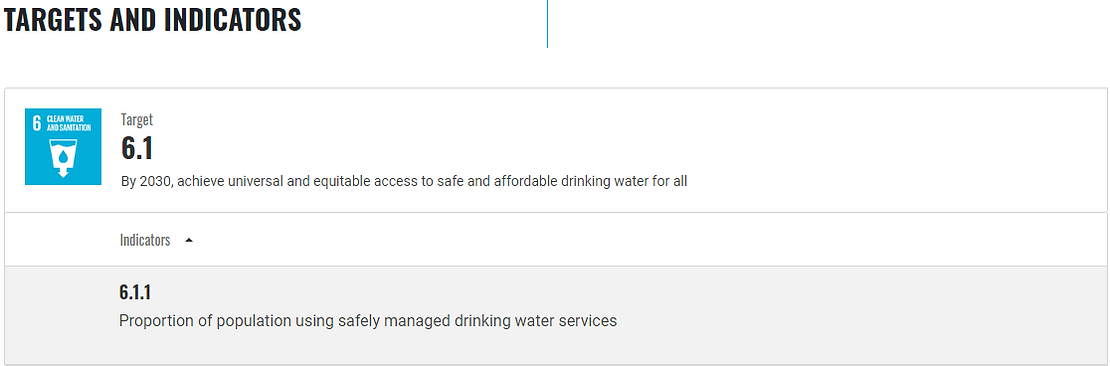Click the 'Targets and Indicators' page heading

pos(153,20)
